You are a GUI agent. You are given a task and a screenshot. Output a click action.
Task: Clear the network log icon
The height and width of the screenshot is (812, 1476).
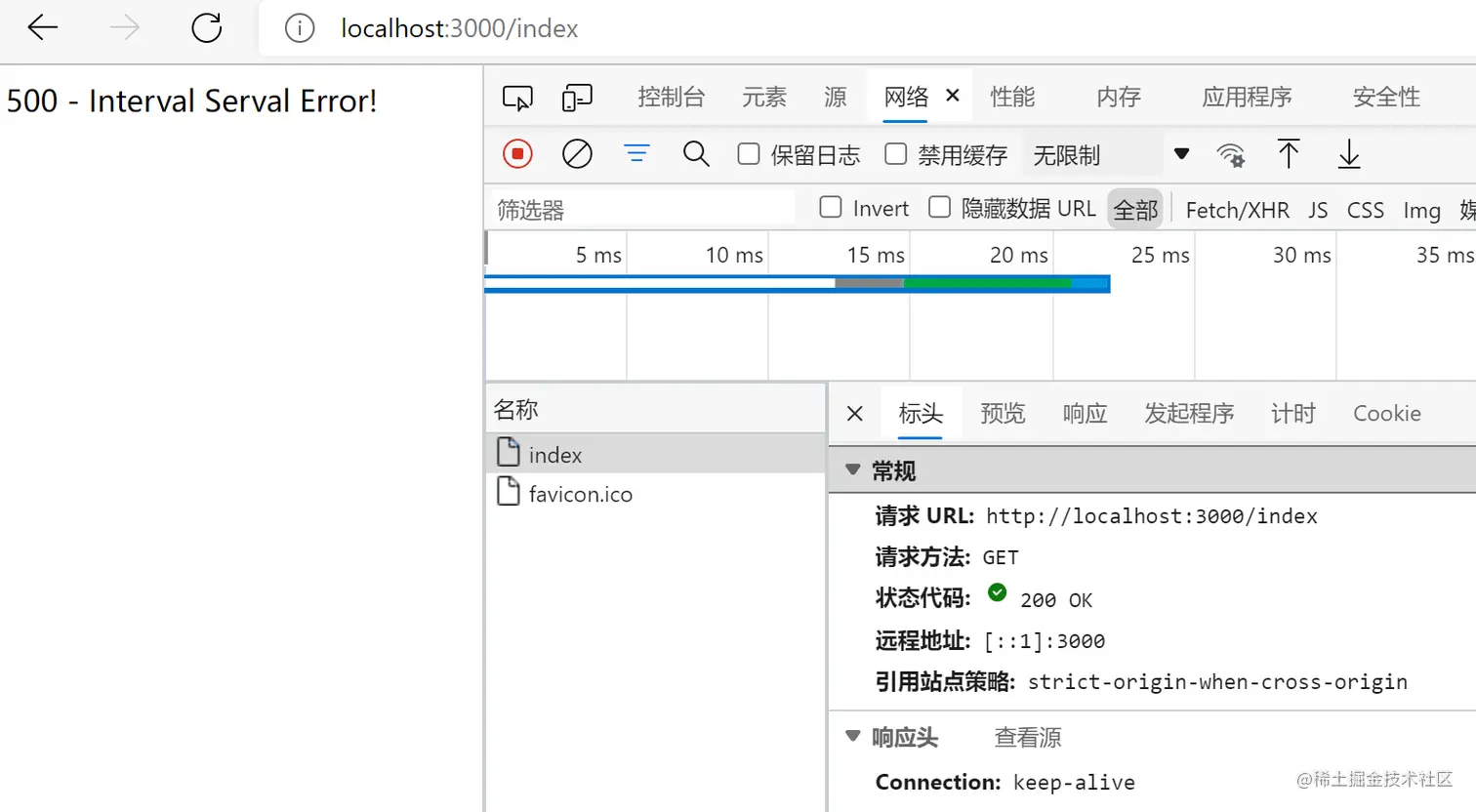tap(577, 154)
